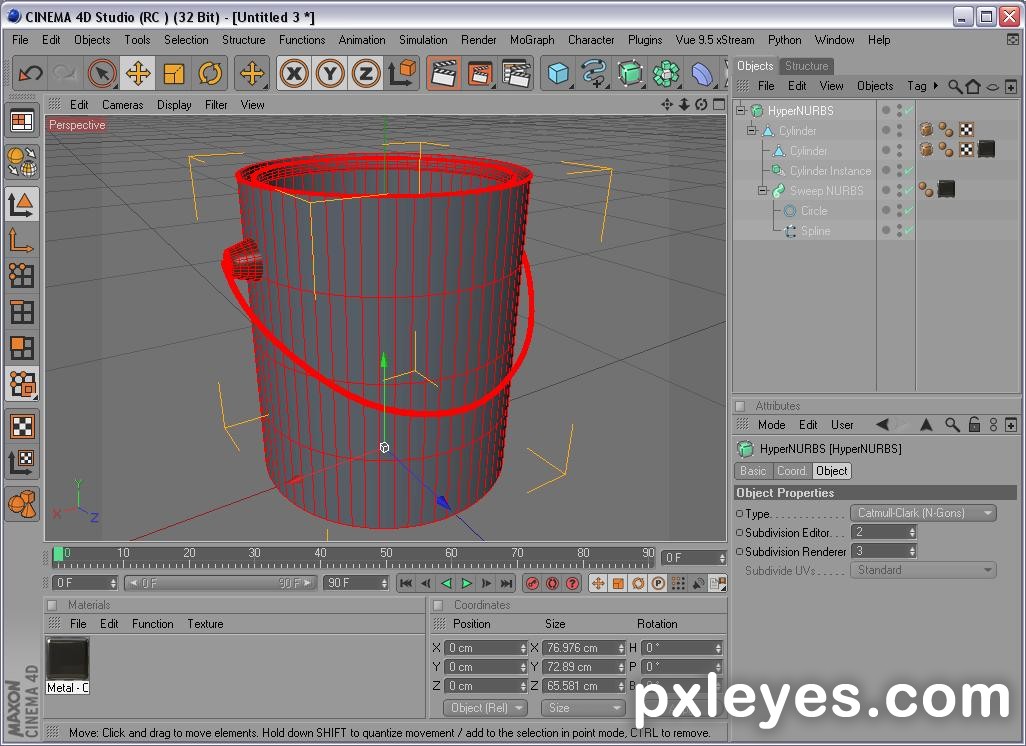Render to Picture Viewer icon
This screenshot has width=1026, height=746.
480,73
